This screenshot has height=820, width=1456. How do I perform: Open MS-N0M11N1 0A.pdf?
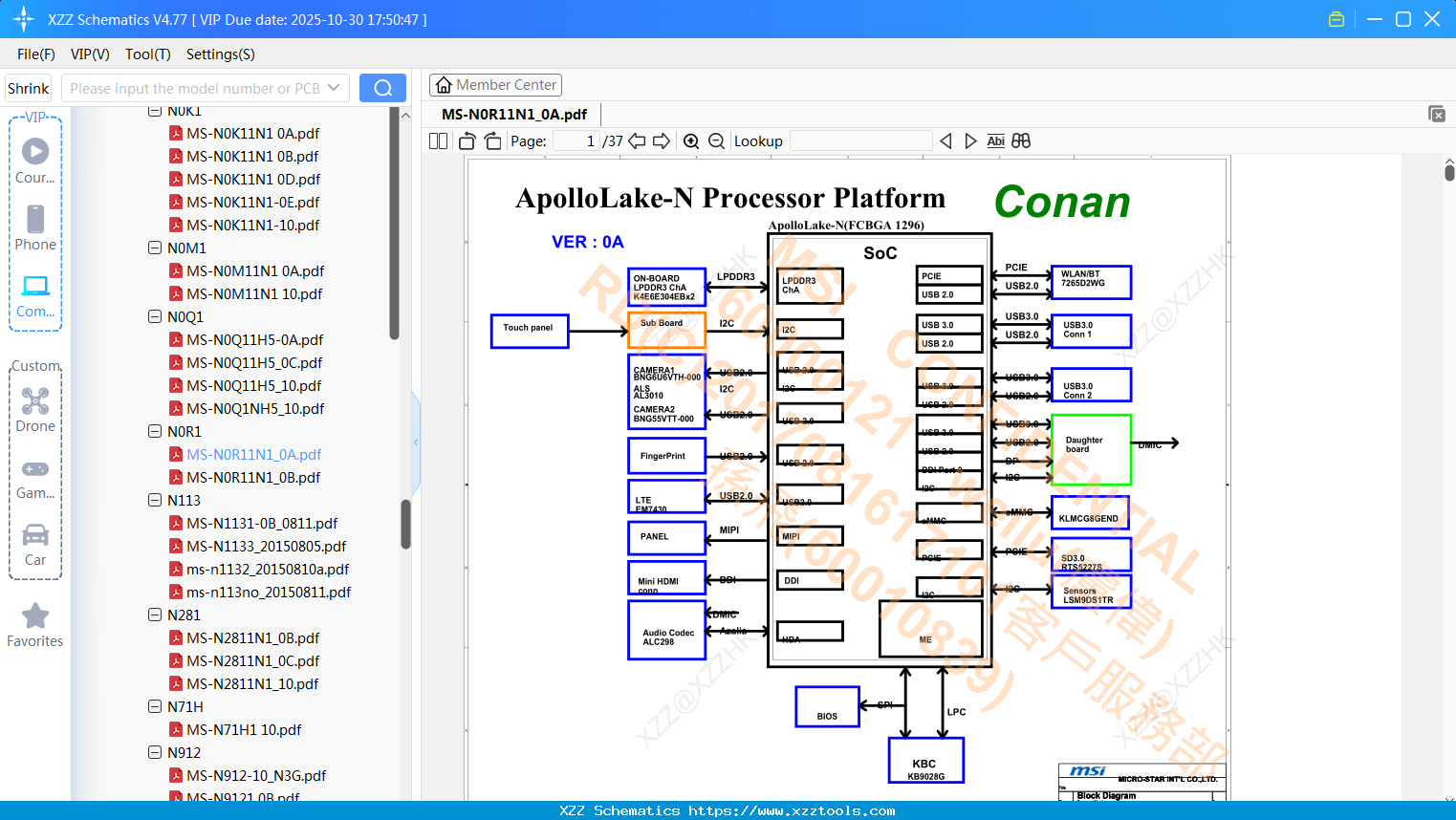(x=255, y=270)
